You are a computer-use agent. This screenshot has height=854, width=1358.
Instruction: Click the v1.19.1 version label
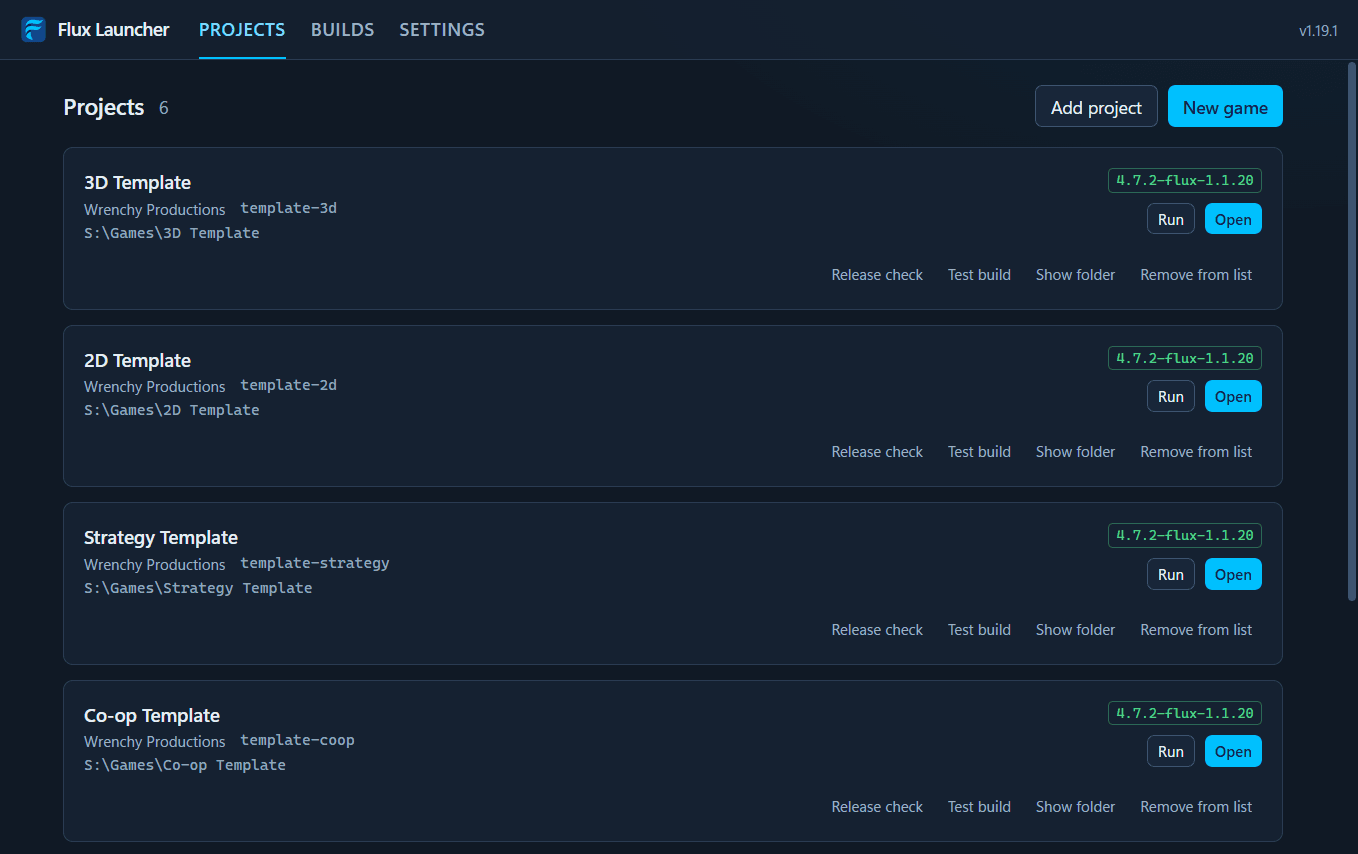[1318, 31]
